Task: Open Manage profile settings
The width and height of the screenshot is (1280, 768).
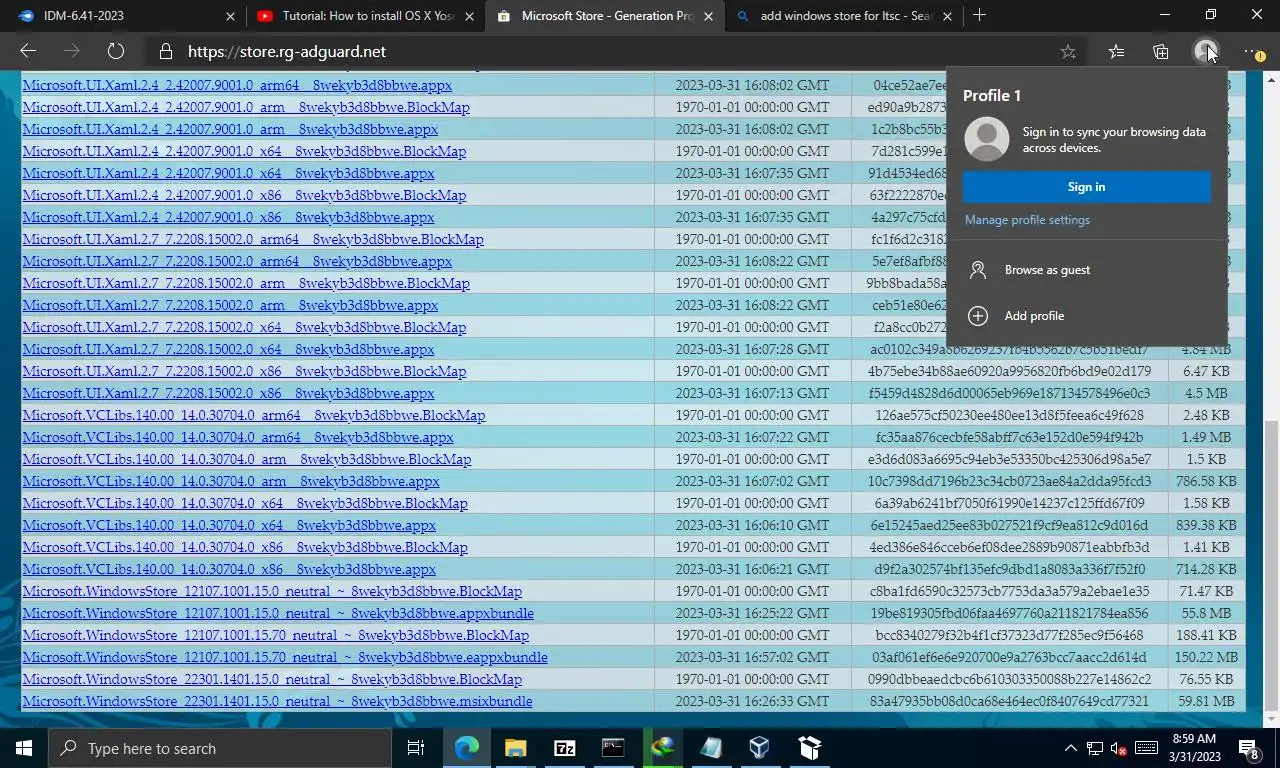Action: click(x=1027, y=220)
